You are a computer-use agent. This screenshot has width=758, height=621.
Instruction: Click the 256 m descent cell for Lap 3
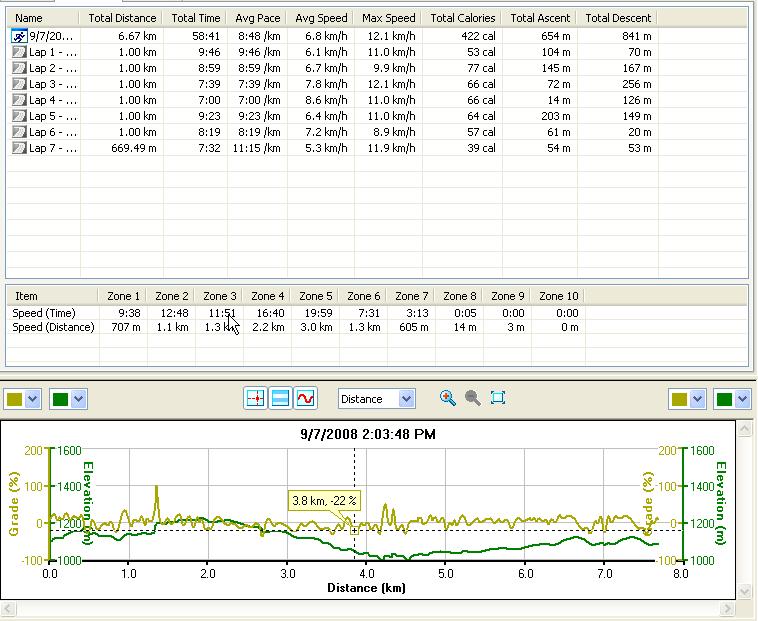click(x=637, y=84)
